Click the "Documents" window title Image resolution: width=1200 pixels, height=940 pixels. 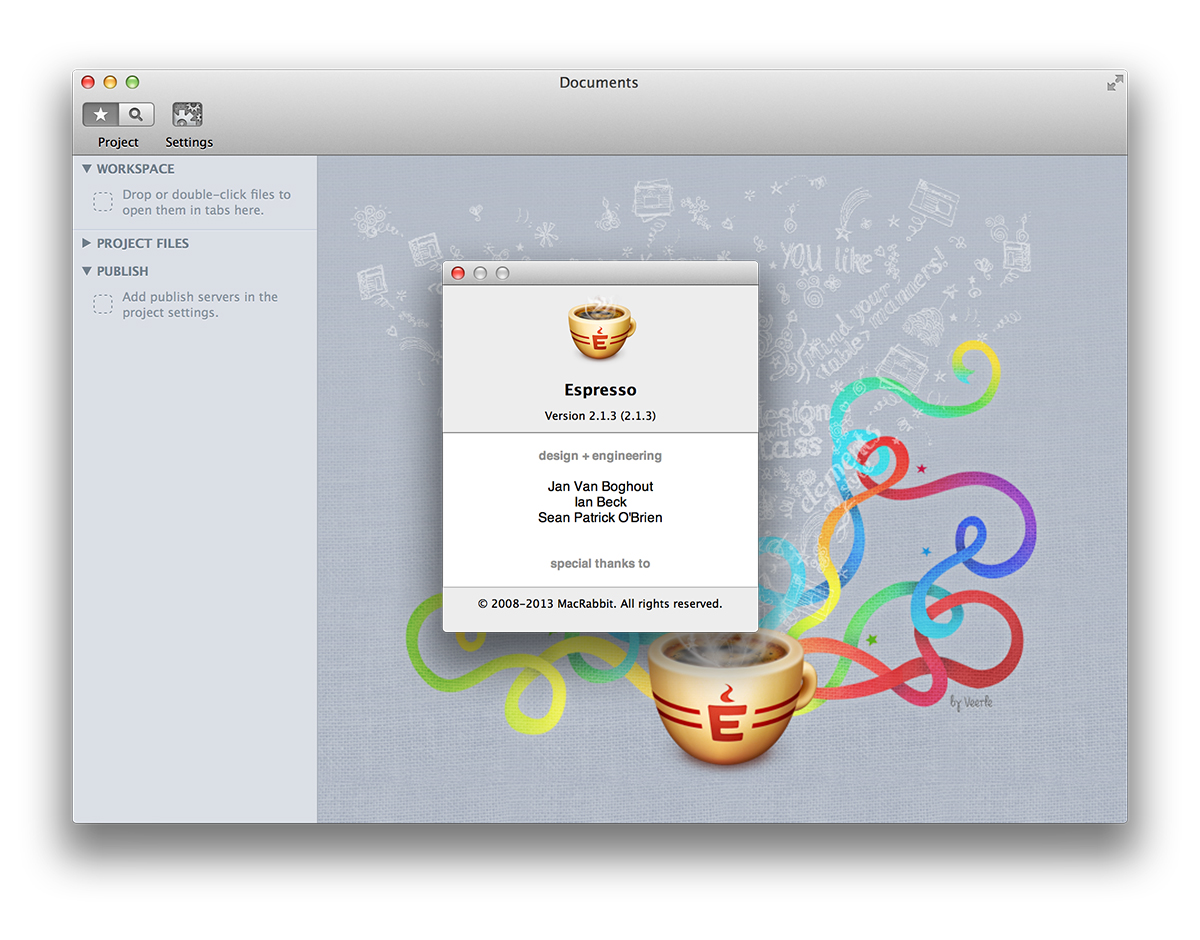[599, 83]
